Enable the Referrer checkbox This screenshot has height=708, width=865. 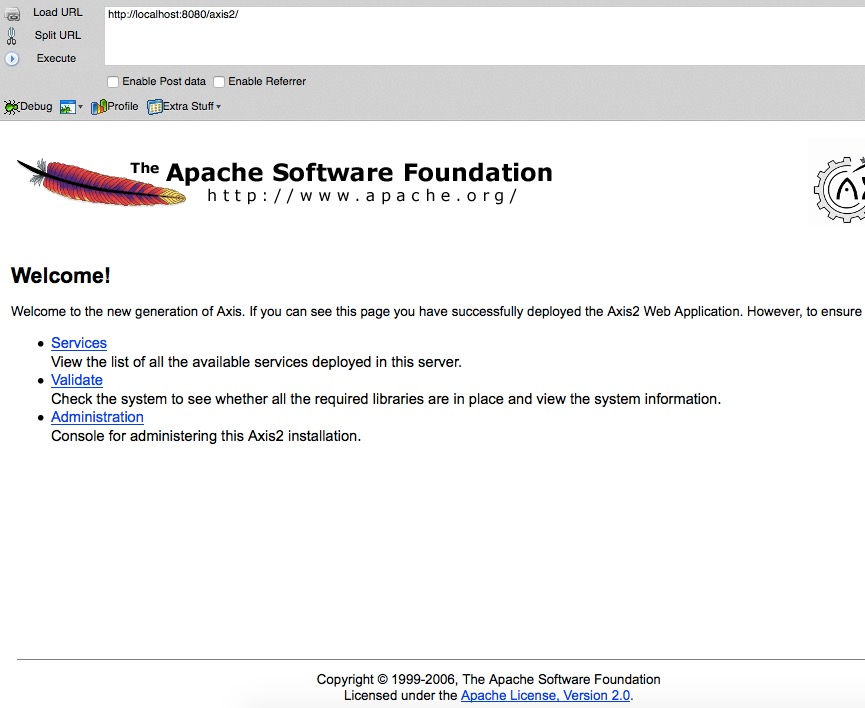[219, 82]
